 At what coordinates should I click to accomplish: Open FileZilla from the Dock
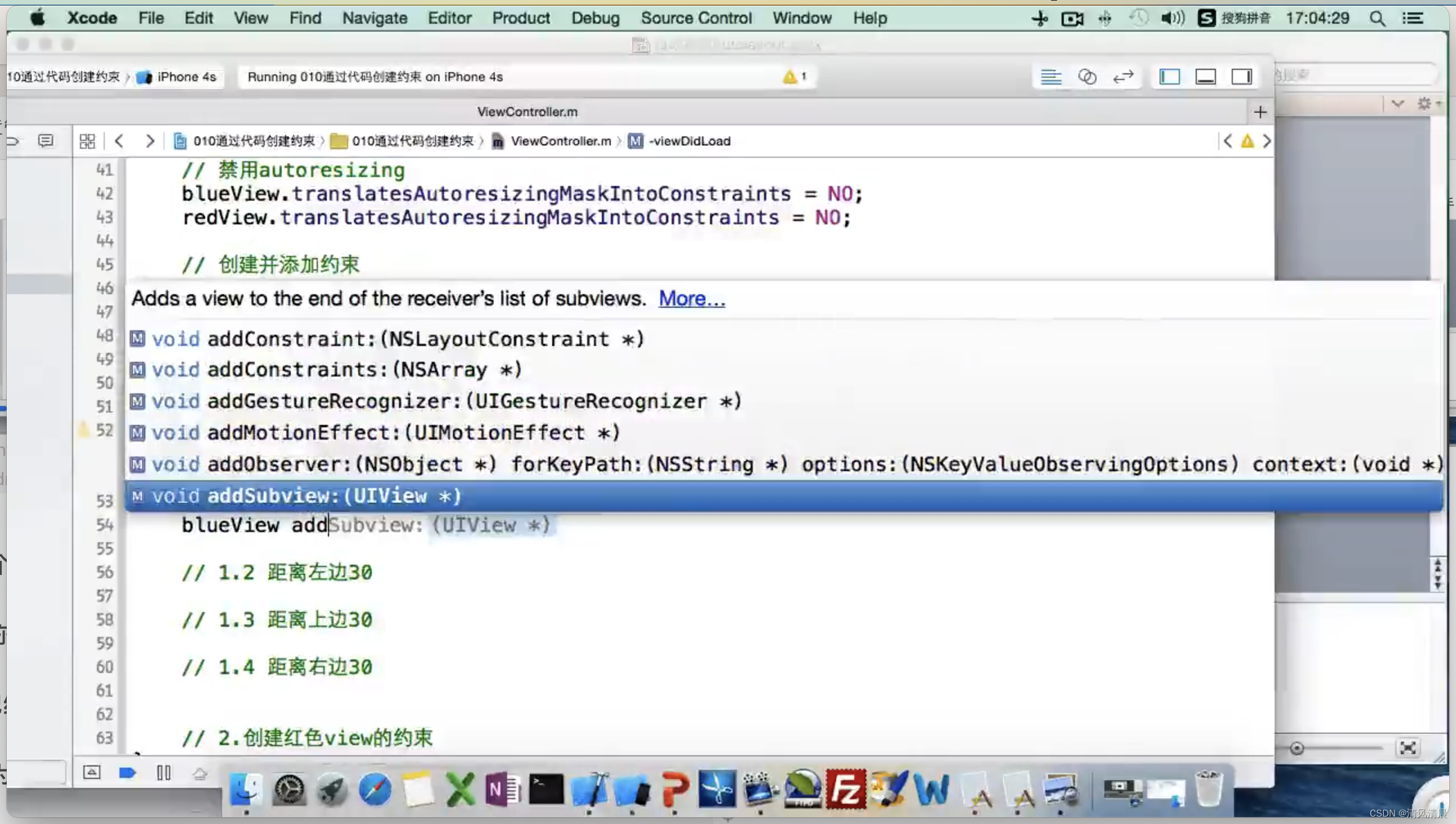pyautogui.click(x=846, y=789)
